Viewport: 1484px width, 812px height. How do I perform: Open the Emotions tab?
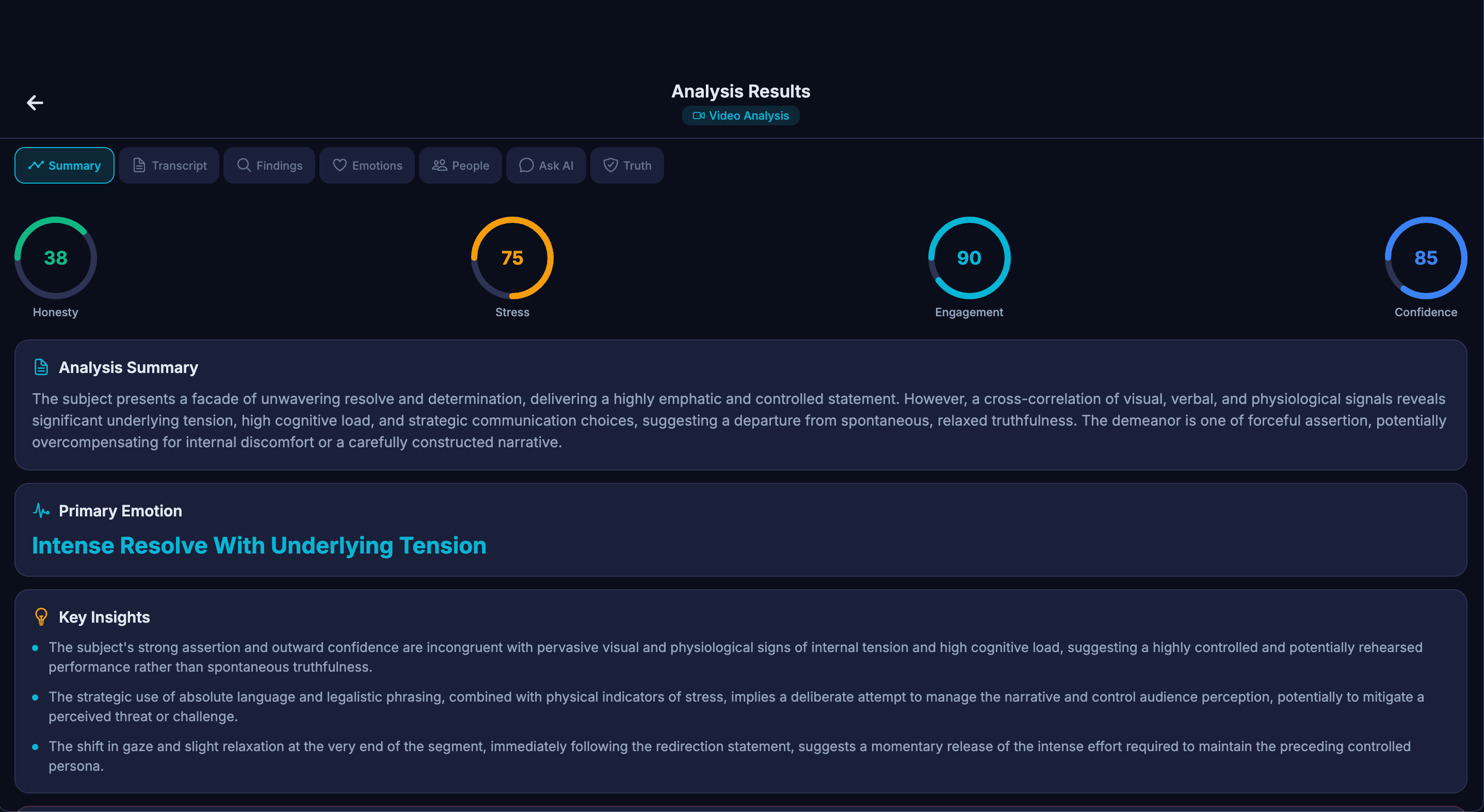(367, 165)
